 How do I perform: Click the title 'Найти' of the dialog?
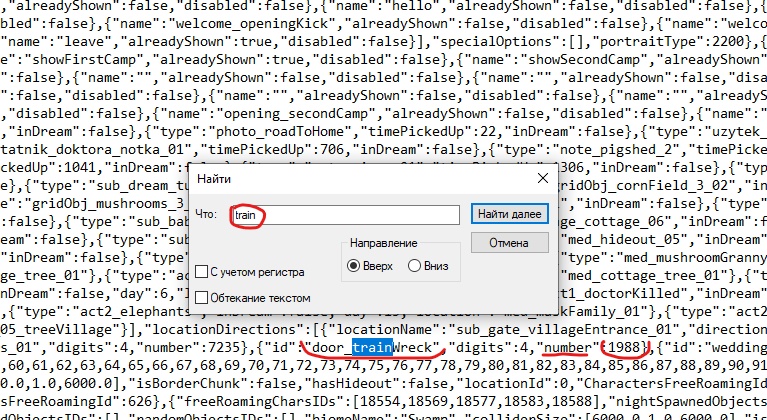tap(214, 179)
